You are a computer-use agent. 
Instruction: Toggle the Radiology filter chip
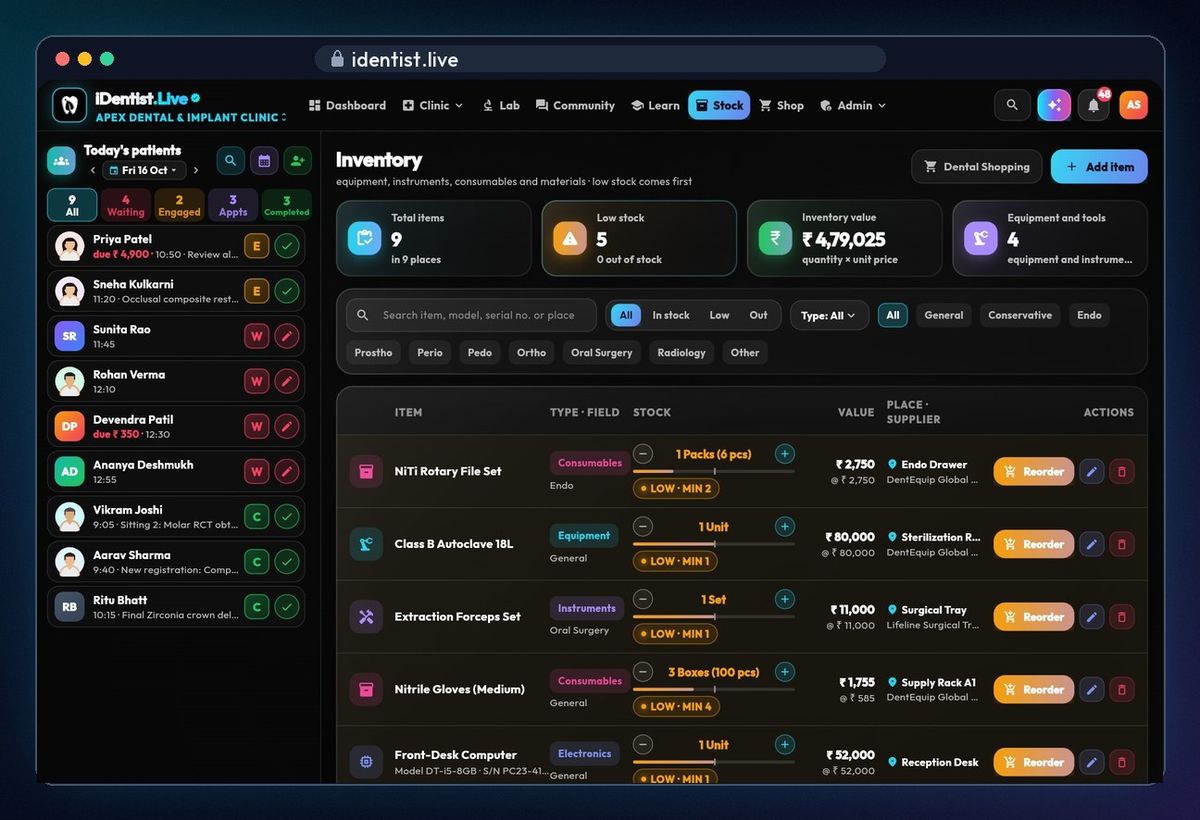[x=681, y=352]
